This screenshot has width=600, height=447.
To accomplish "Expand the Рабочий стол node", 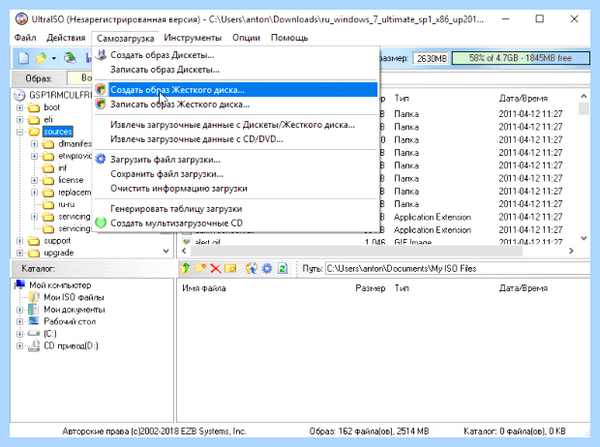I will (20, 321).
